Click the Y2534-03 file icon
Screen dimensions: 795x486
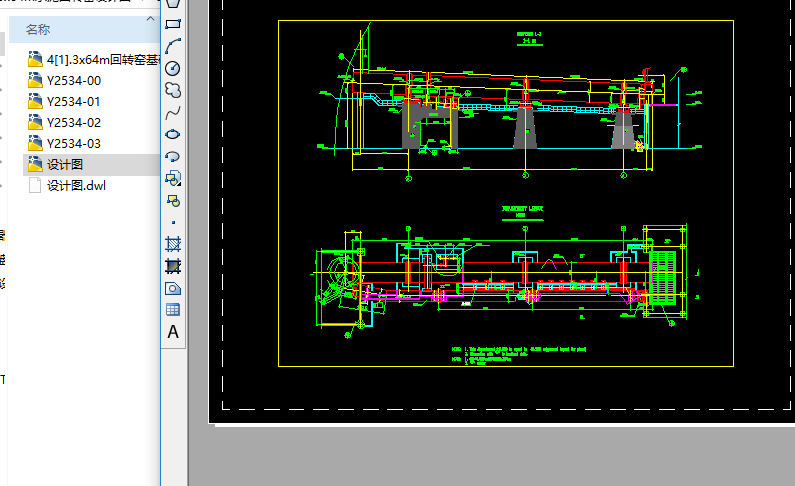point(35,143)
